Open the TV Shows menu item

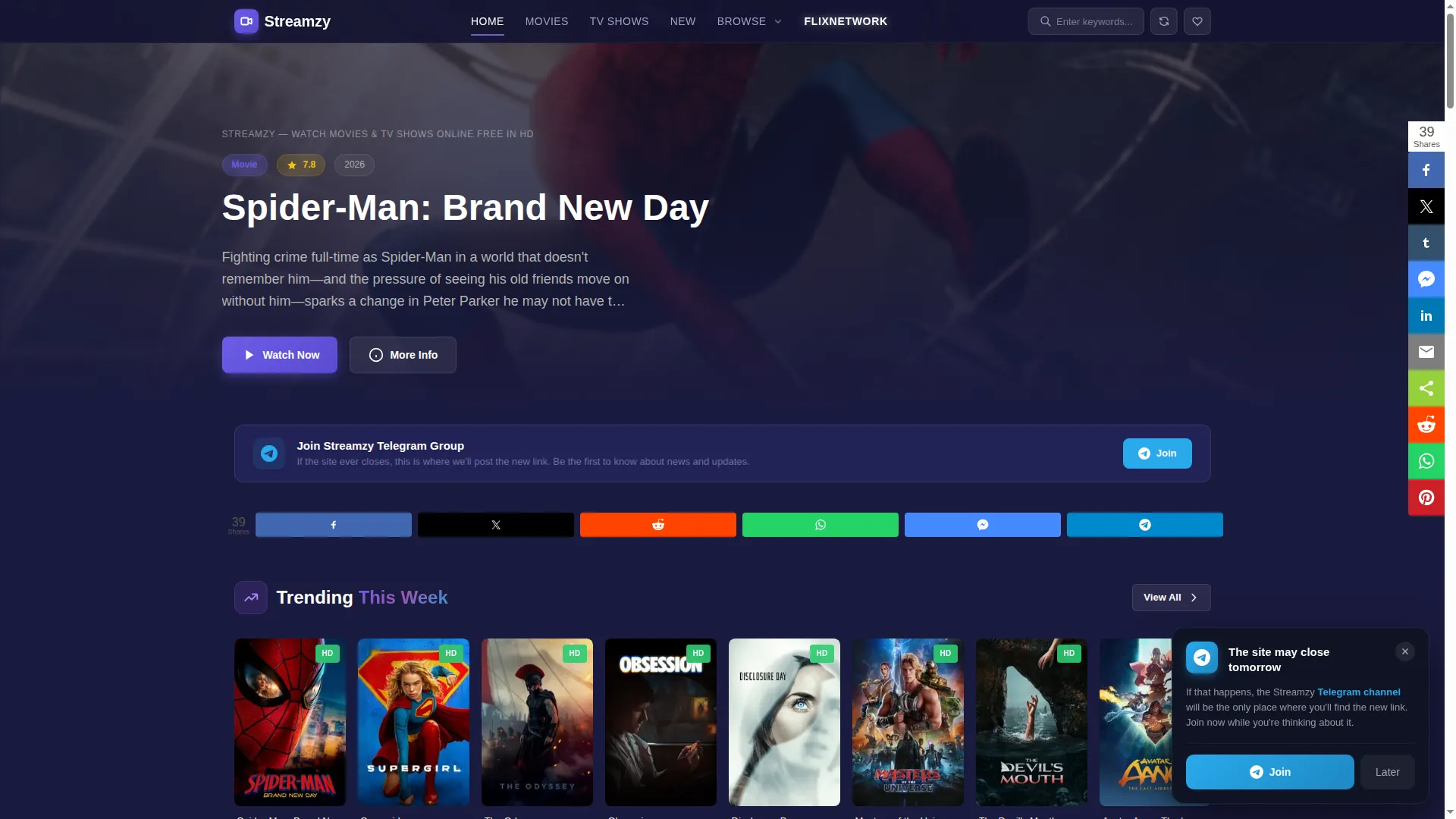[619, 21]
